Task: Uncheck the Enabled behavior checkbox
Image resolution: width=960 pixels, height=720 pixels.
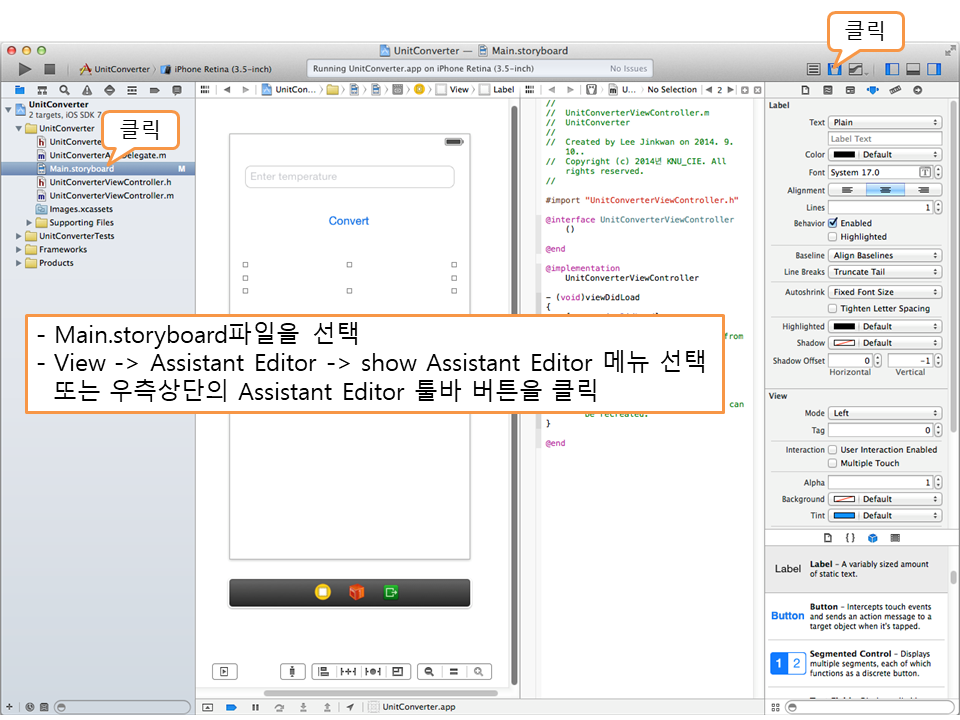Action: [832, 223]
